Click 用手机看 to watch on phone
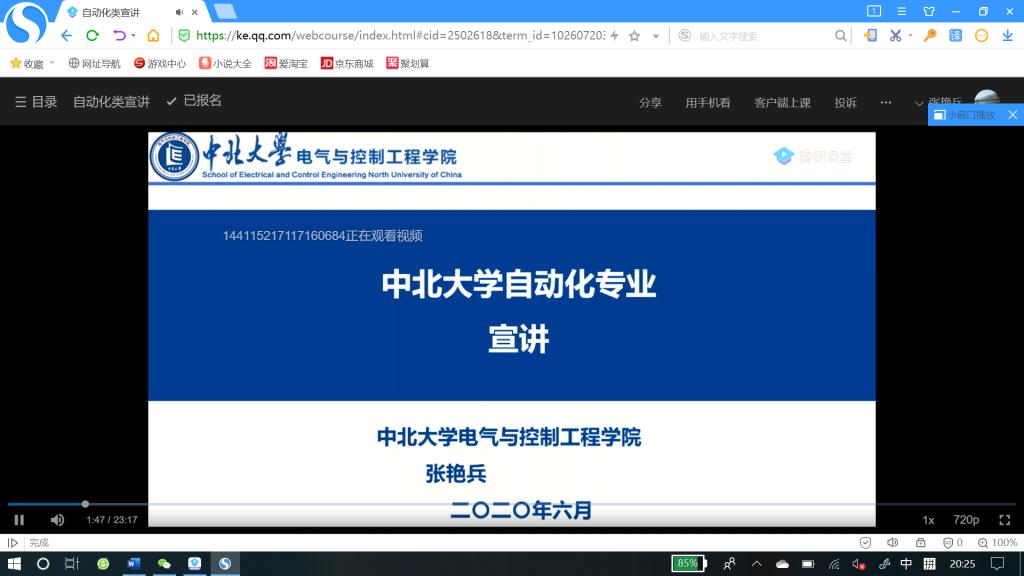This screenshot has width=1024, height=576. [707, 103]
